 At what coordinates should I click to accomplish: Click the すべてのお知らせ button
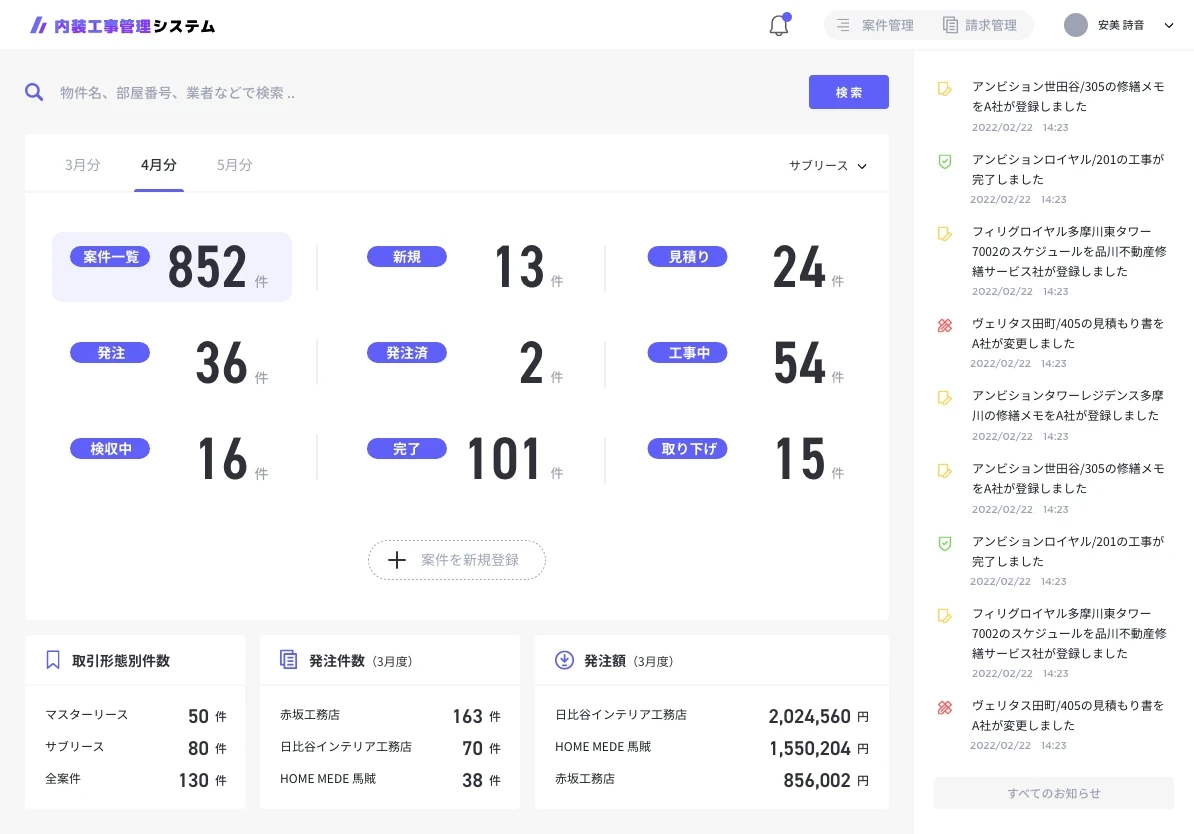point(1054,793)
